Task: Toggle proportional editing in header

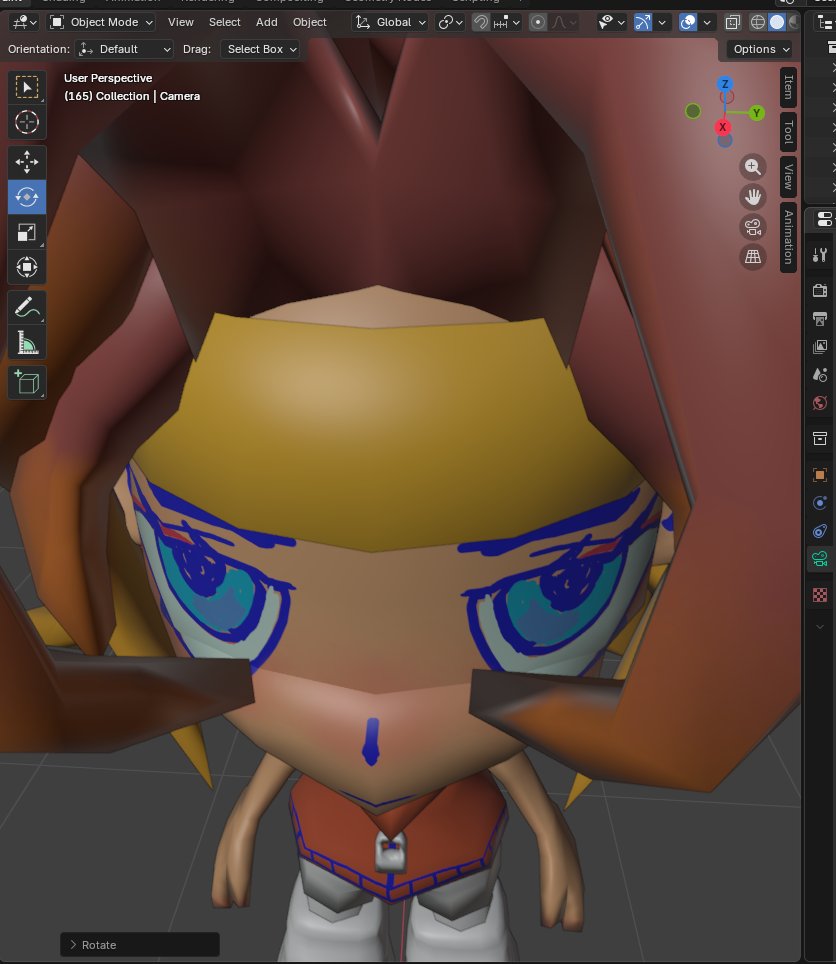Action: pyautogui.click(x=538, y=23)
